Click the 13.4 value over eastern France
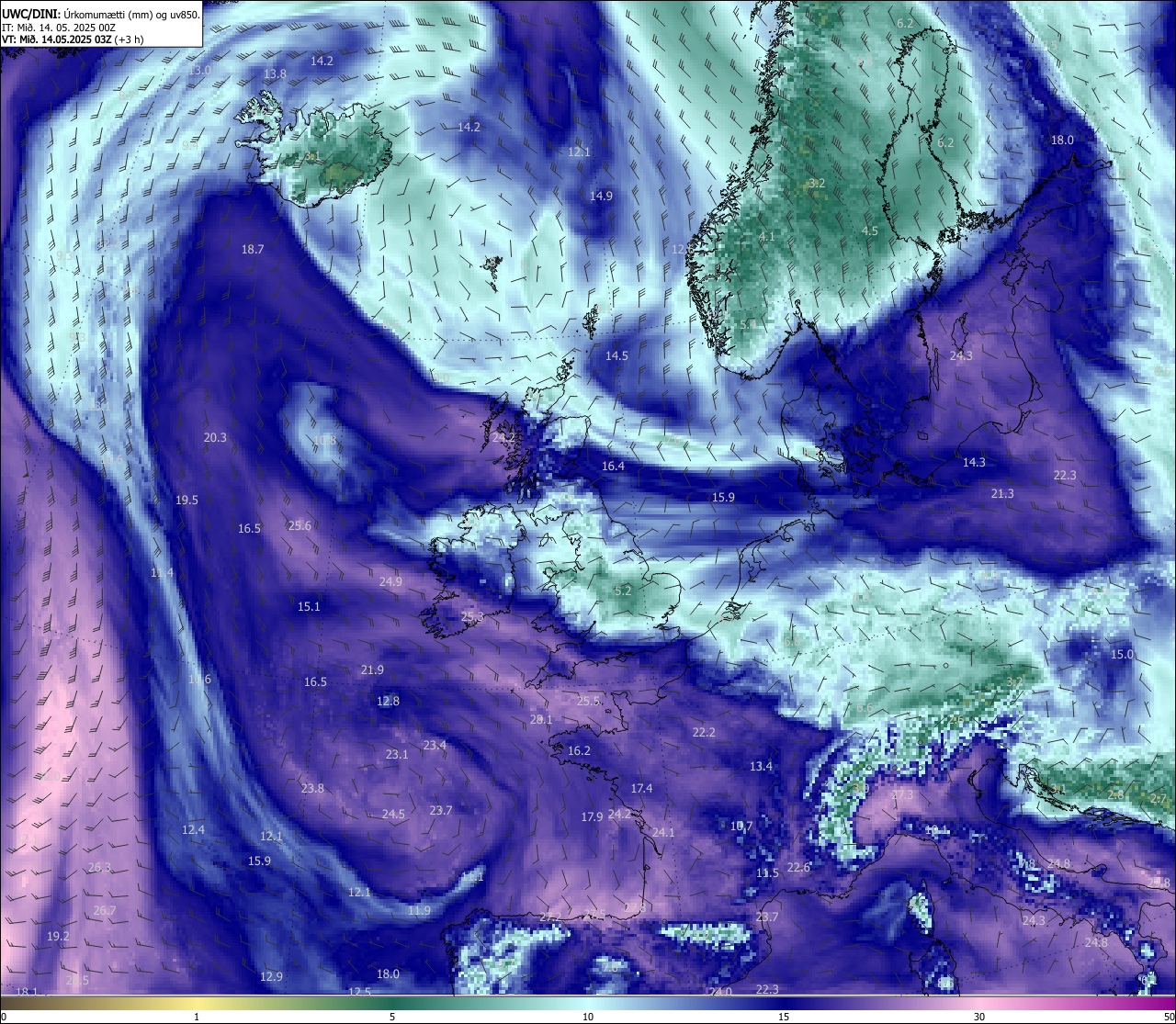The width and height of the screenshot is (1176, 1024). (x=761, y=766)
